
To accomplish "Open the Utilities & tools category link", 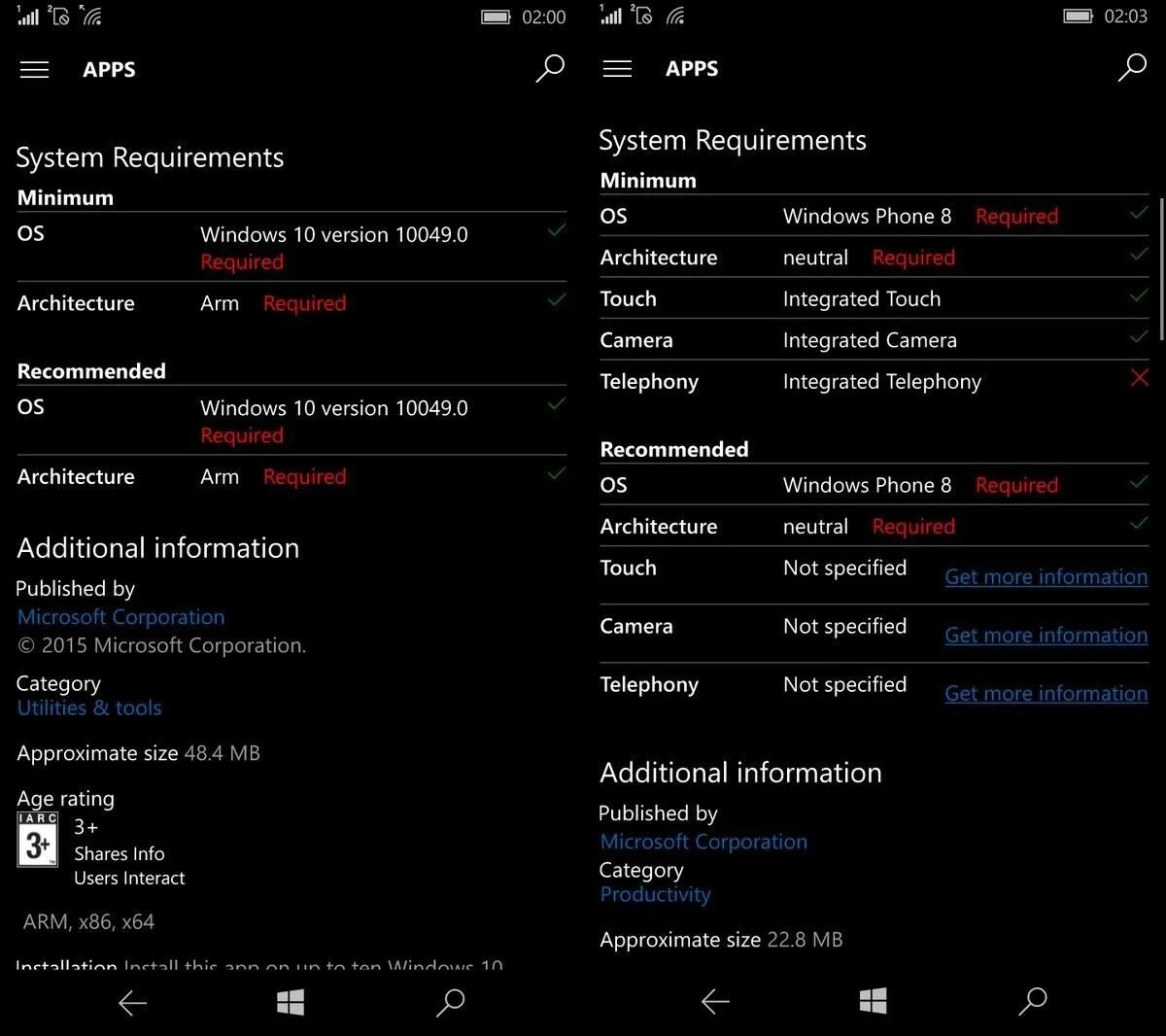I will (x=88, y=708).
